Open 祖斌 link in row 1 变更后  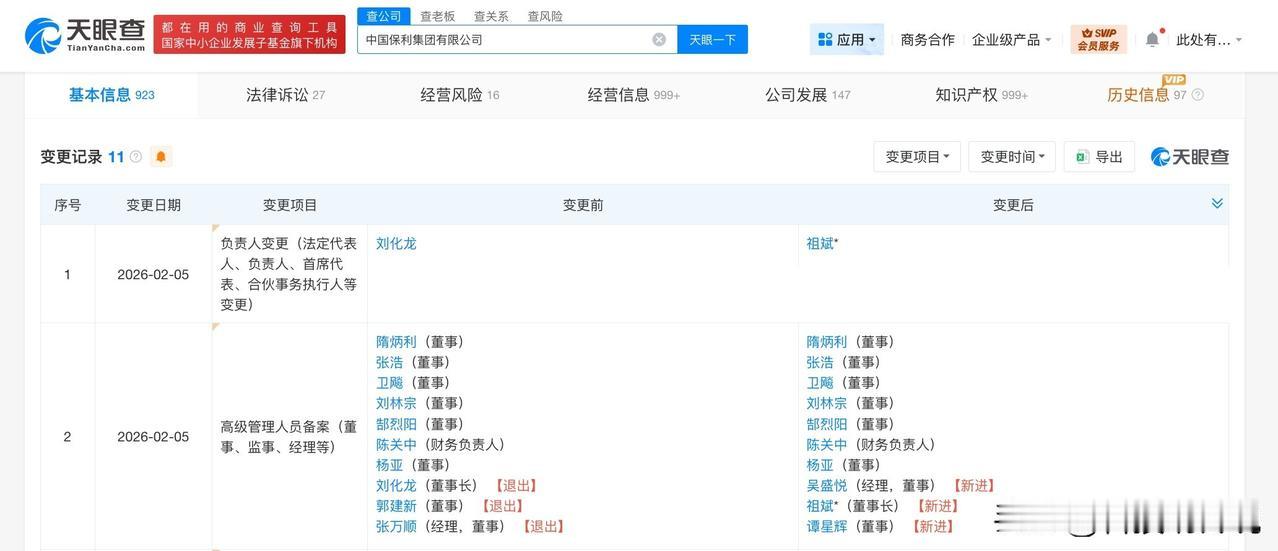820,243
